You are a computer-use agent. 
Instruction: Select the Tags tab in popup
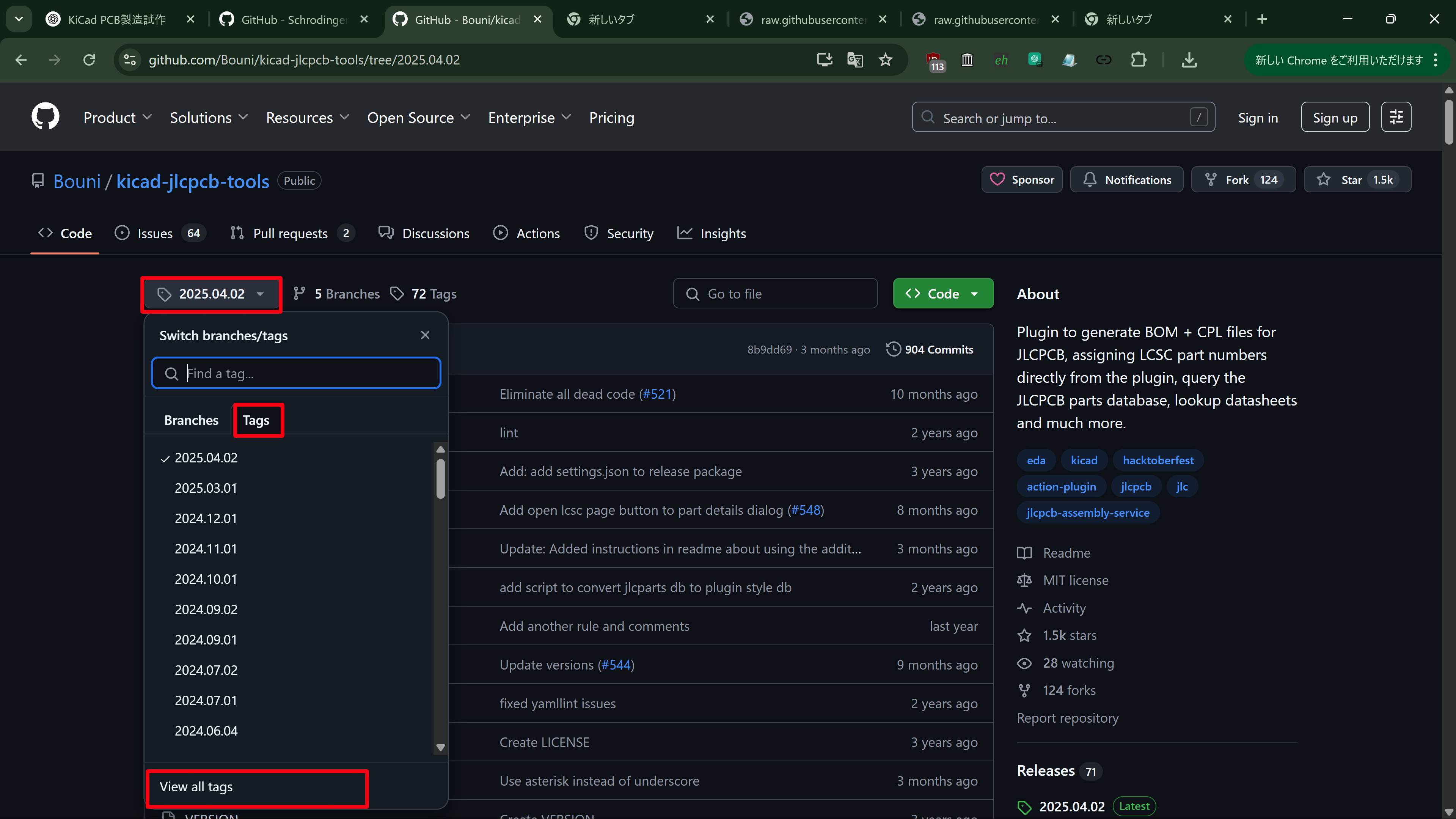pyautogui.click(x=256, y=420)
